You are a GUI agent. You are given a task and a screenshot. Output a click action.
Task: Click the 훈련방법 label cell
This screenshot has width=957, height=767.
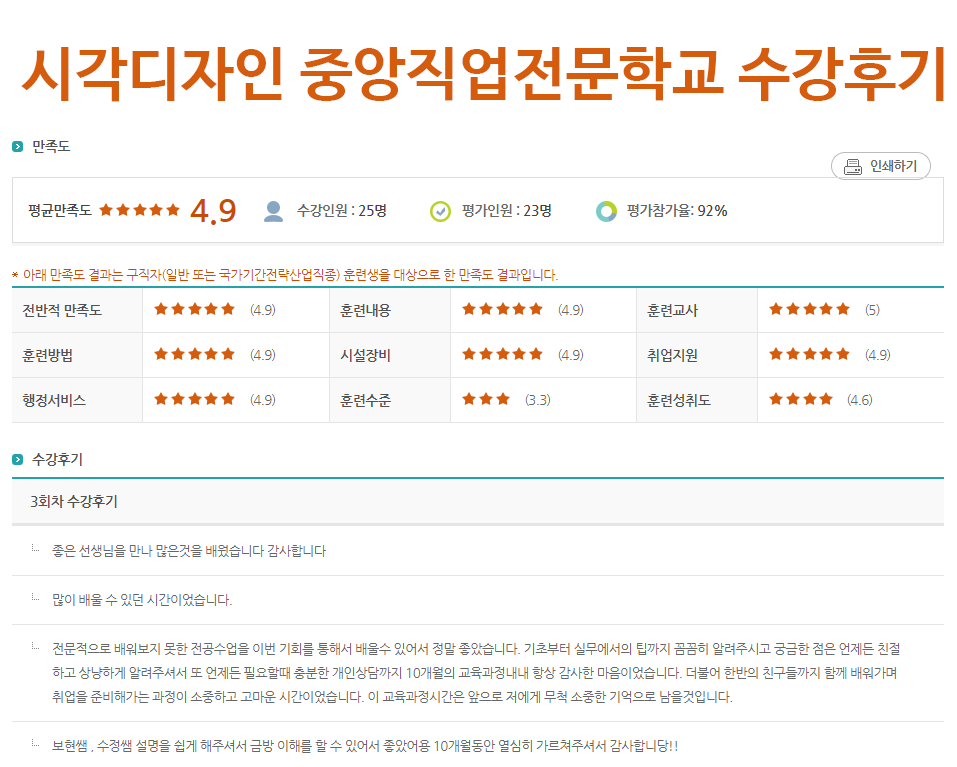[x=78, y=355]
